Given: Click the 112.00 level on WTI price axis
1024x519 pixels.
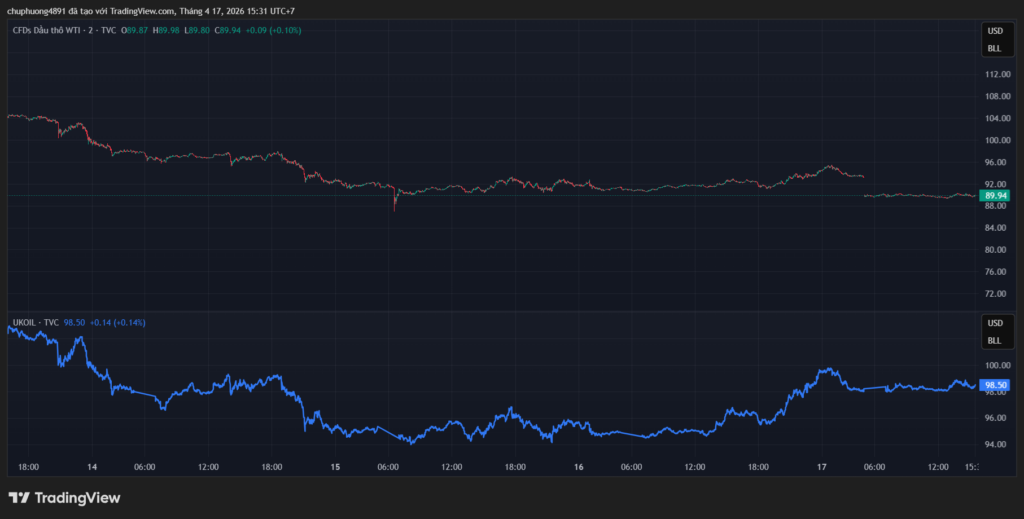Looking at the screenshot, I should [996, 75].
